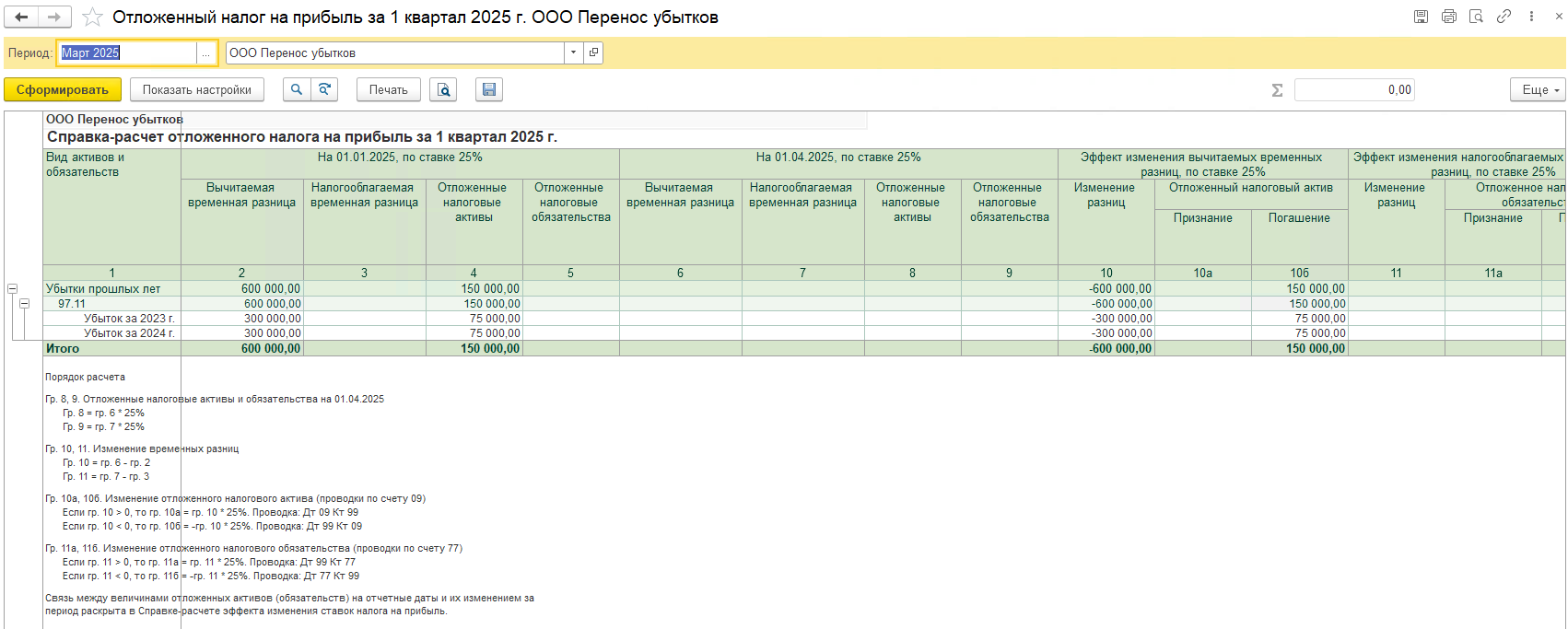Open organization dropdown list arrow
This screenshot has height=629, width=1568.
(x=573, y=52)
